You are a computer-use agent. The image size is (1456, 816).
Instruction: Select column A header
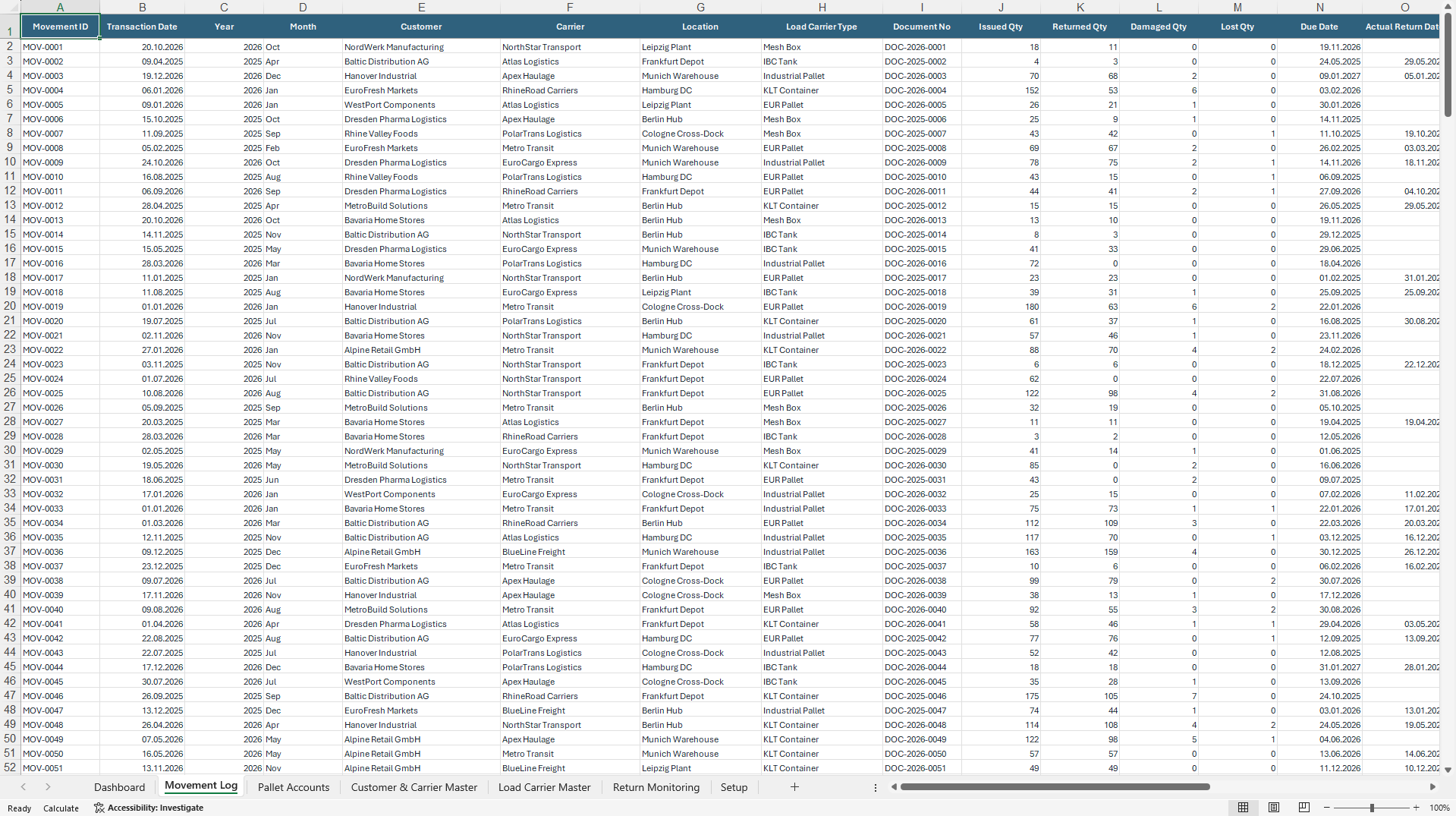[x=60, y=7]
